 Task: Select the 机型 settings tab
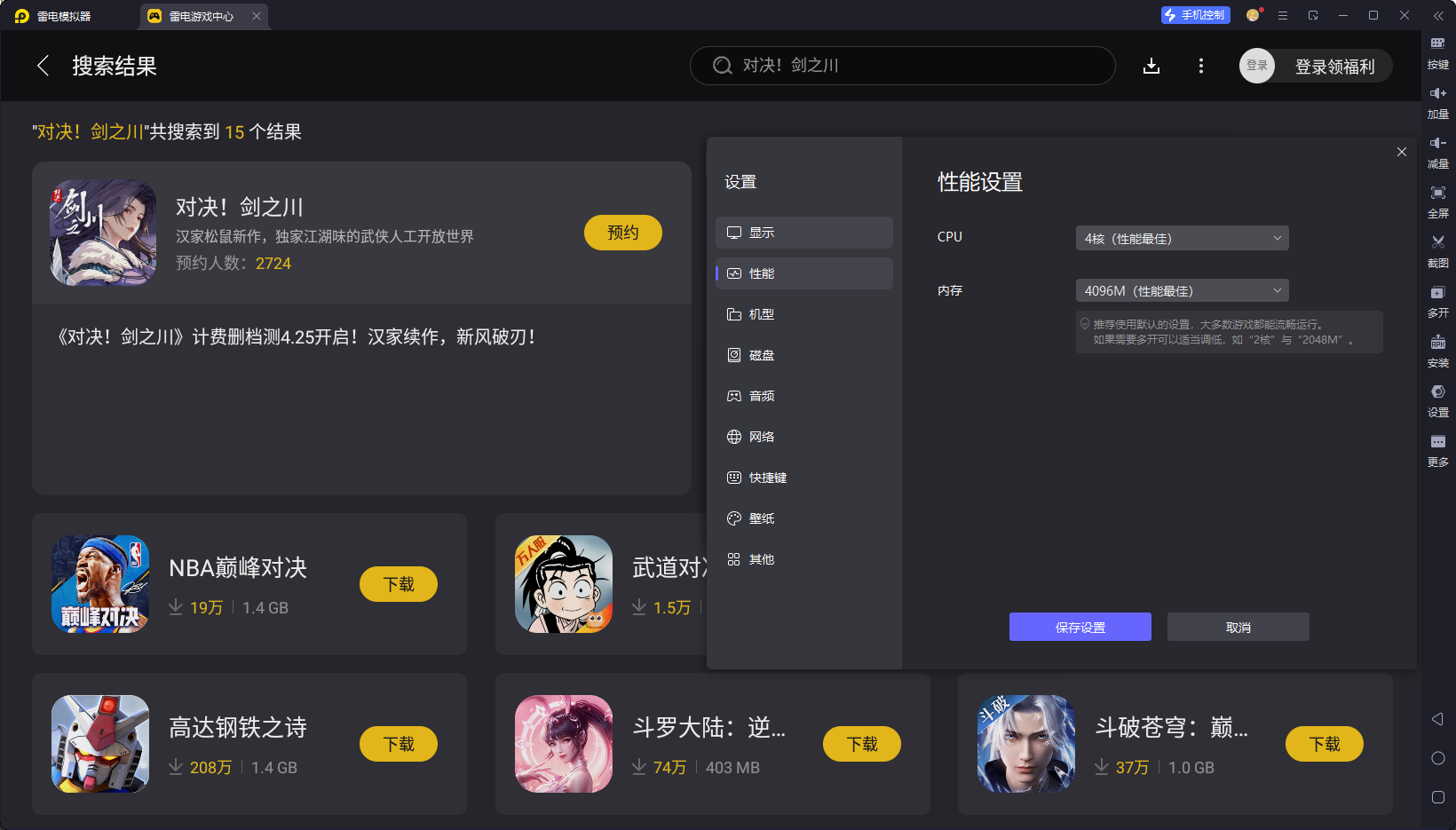coord(804,314)
